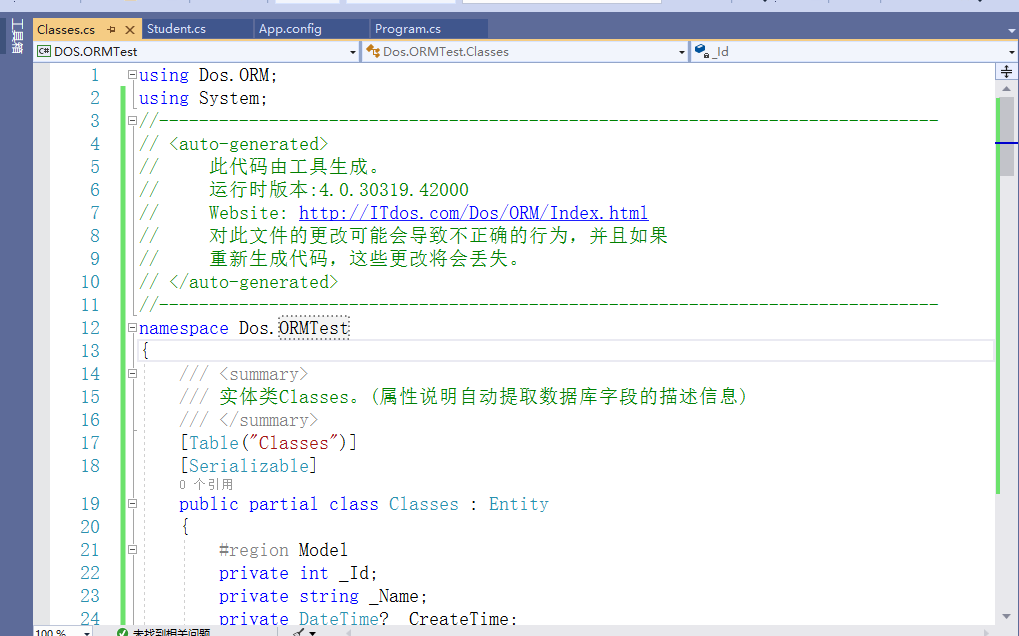Collapse the namespace Dos.ORMTest block
Image resolution: width=1019 pixels, height=636 pixels.
point(131,327)
